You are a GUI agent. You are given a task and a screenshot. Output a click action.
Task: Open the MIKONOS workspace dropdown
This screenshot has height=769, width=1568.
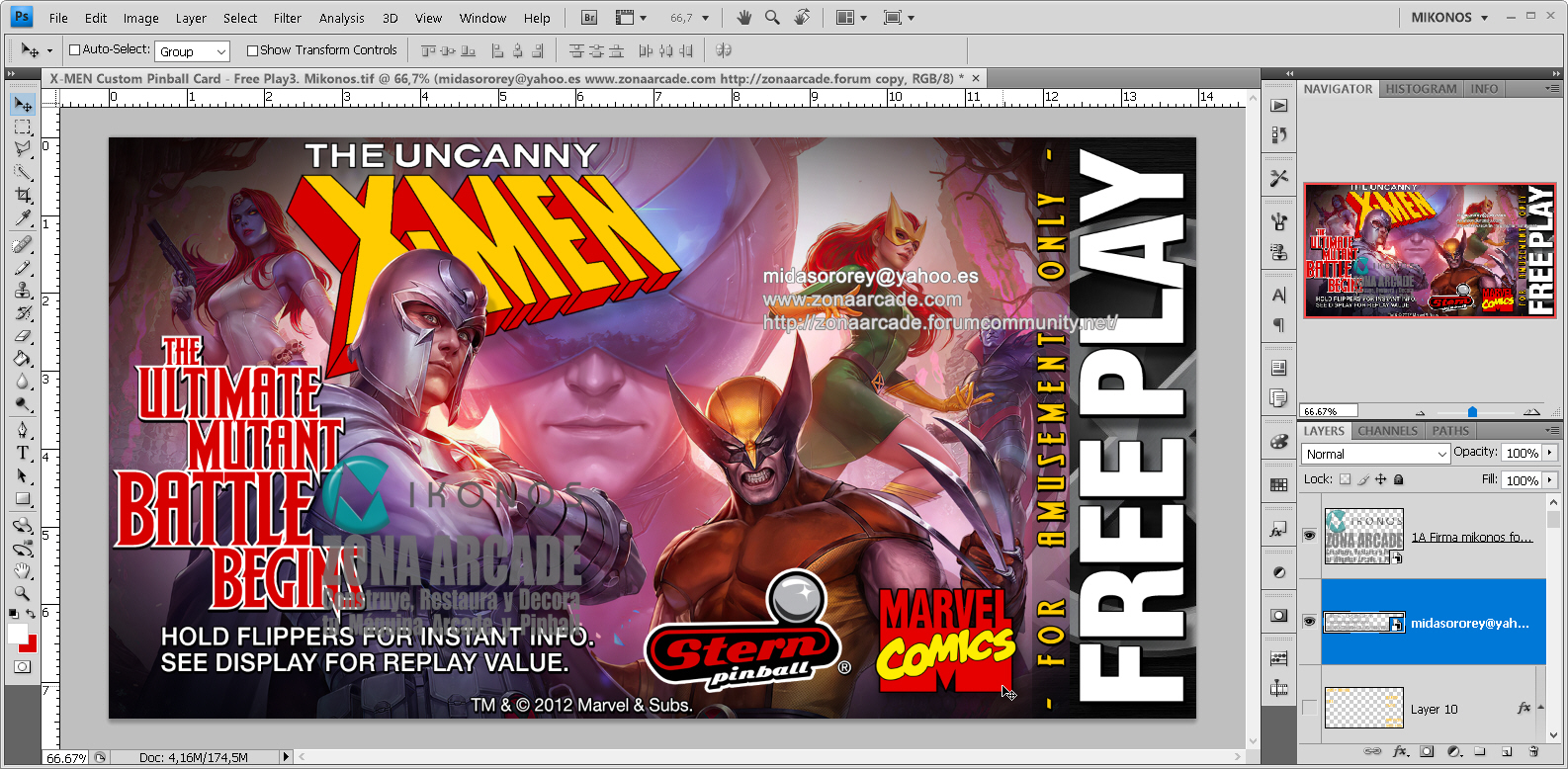[x=1449, y=18]
